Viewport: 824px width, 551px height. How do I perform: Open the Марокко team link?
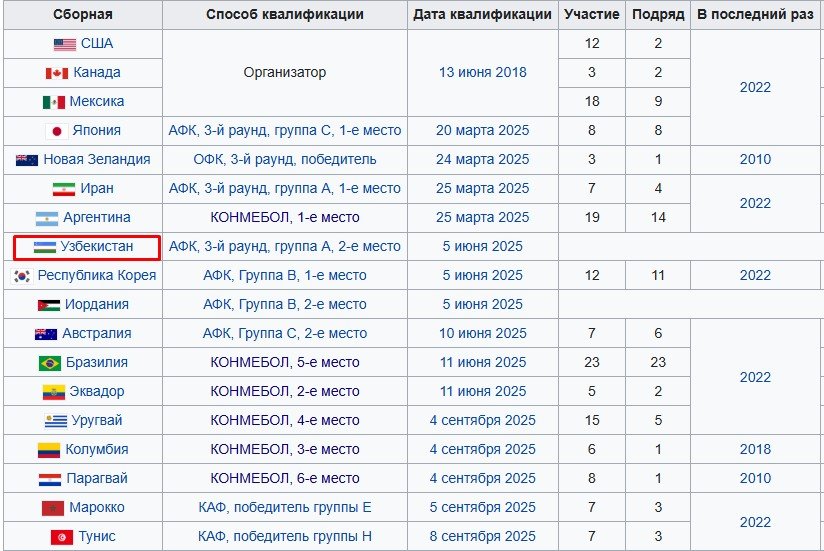97,507
